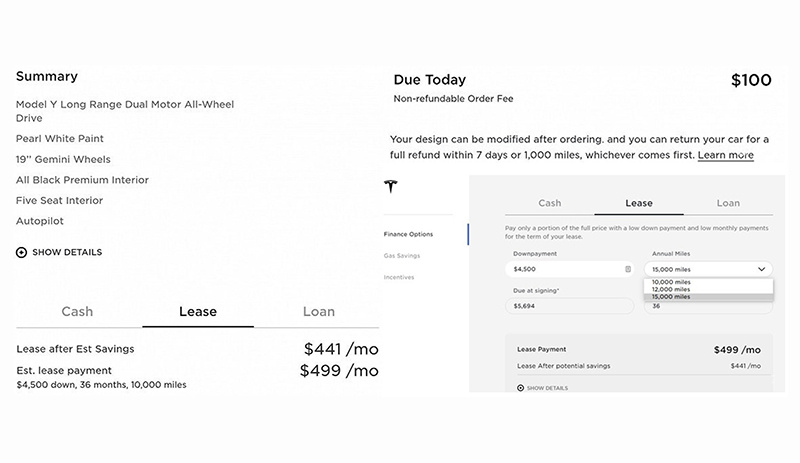Select the highlighted 15,000 miles option
Image resolution: width=800 pixels, height=463 pixels.
[x=708, y=297]
